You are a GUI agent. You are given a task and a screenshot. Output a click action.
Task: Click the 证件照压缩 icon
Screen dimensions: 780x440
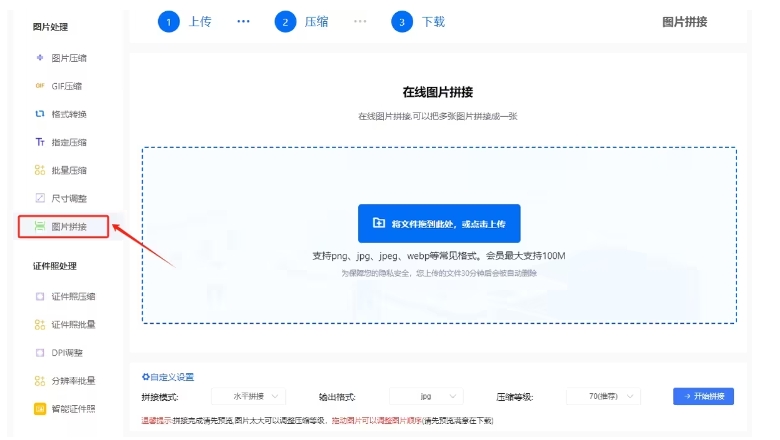tap(40, 296)
